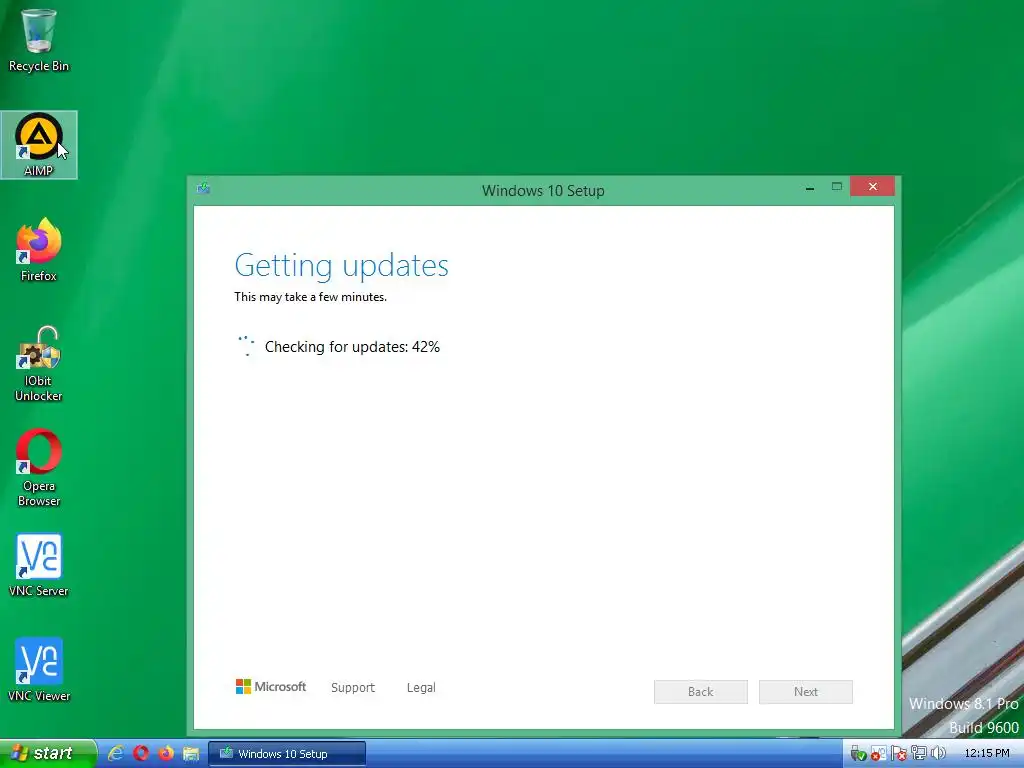This screenshot has width=1024, height=768.
Task: Select the VNC Viewer desktop shortcut
Action: point(39,670)
